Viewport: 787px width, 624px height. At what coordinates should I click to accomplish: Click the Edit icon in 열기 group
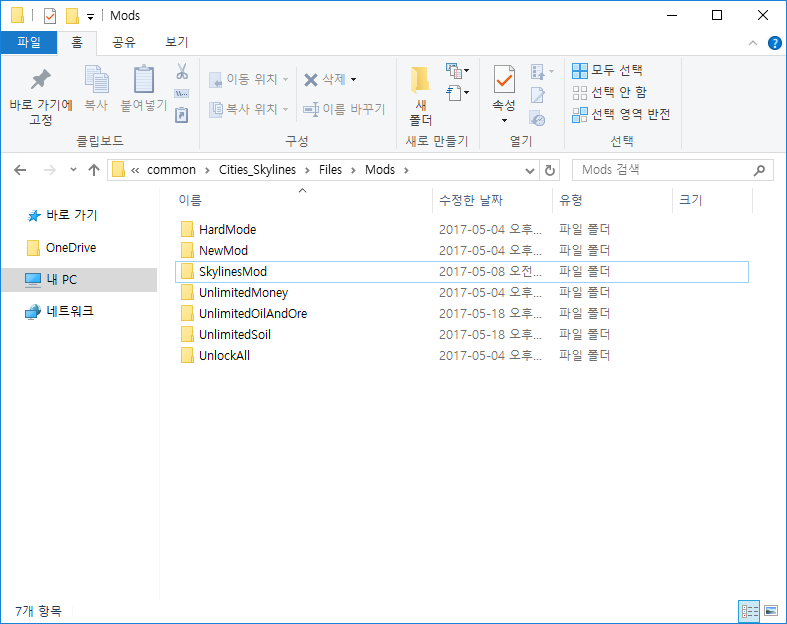click(x=538, y=94)
